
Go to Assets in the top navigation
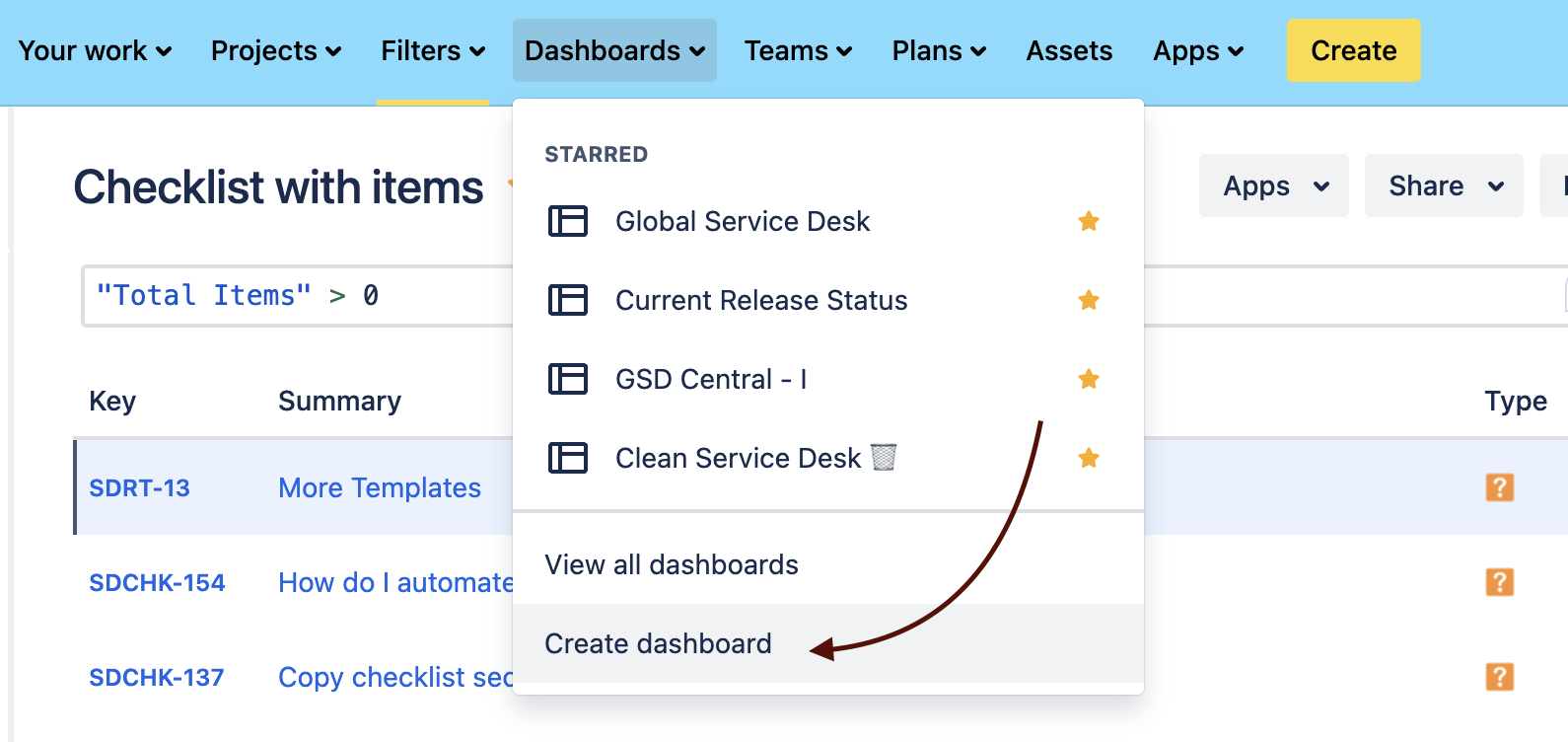[1069, 50]
